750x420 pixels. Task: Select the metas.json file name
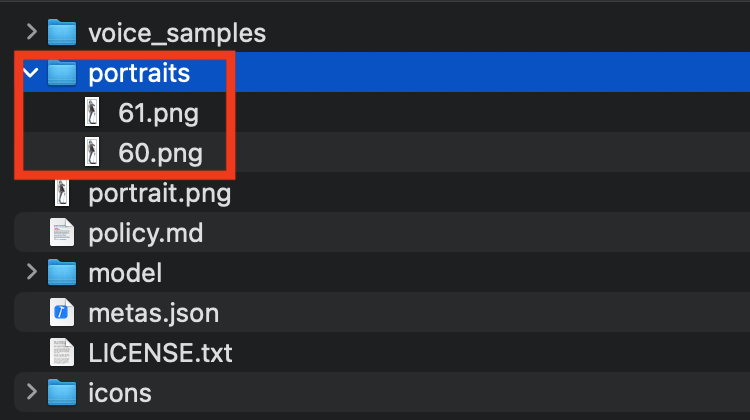pos(154,313)
